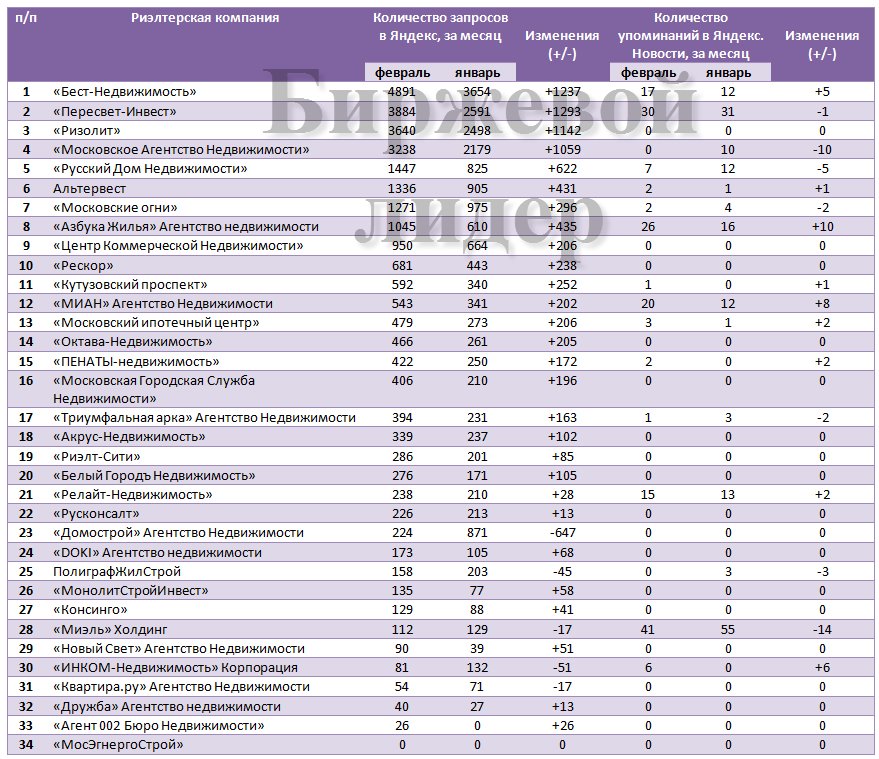Select the 132 January value for ИНКОМ
The image size is (879, 759).
pos(477,668)
